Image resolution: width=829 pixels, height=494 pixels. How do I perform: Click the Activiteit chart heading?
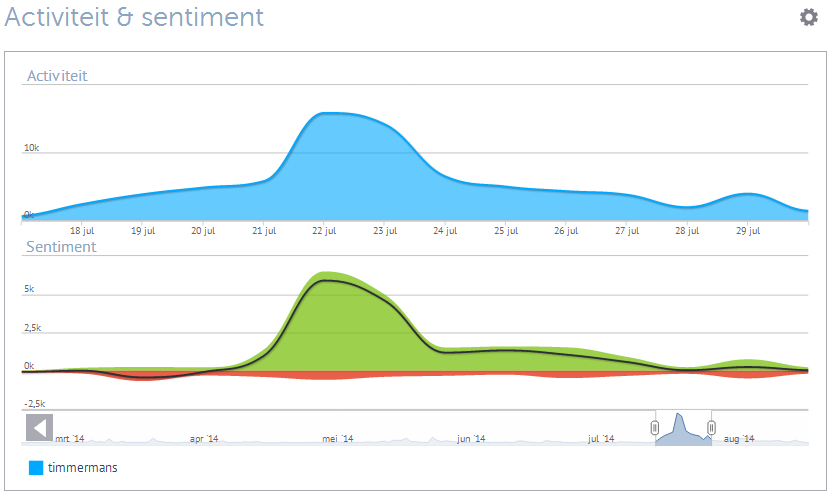click(57, 76)
